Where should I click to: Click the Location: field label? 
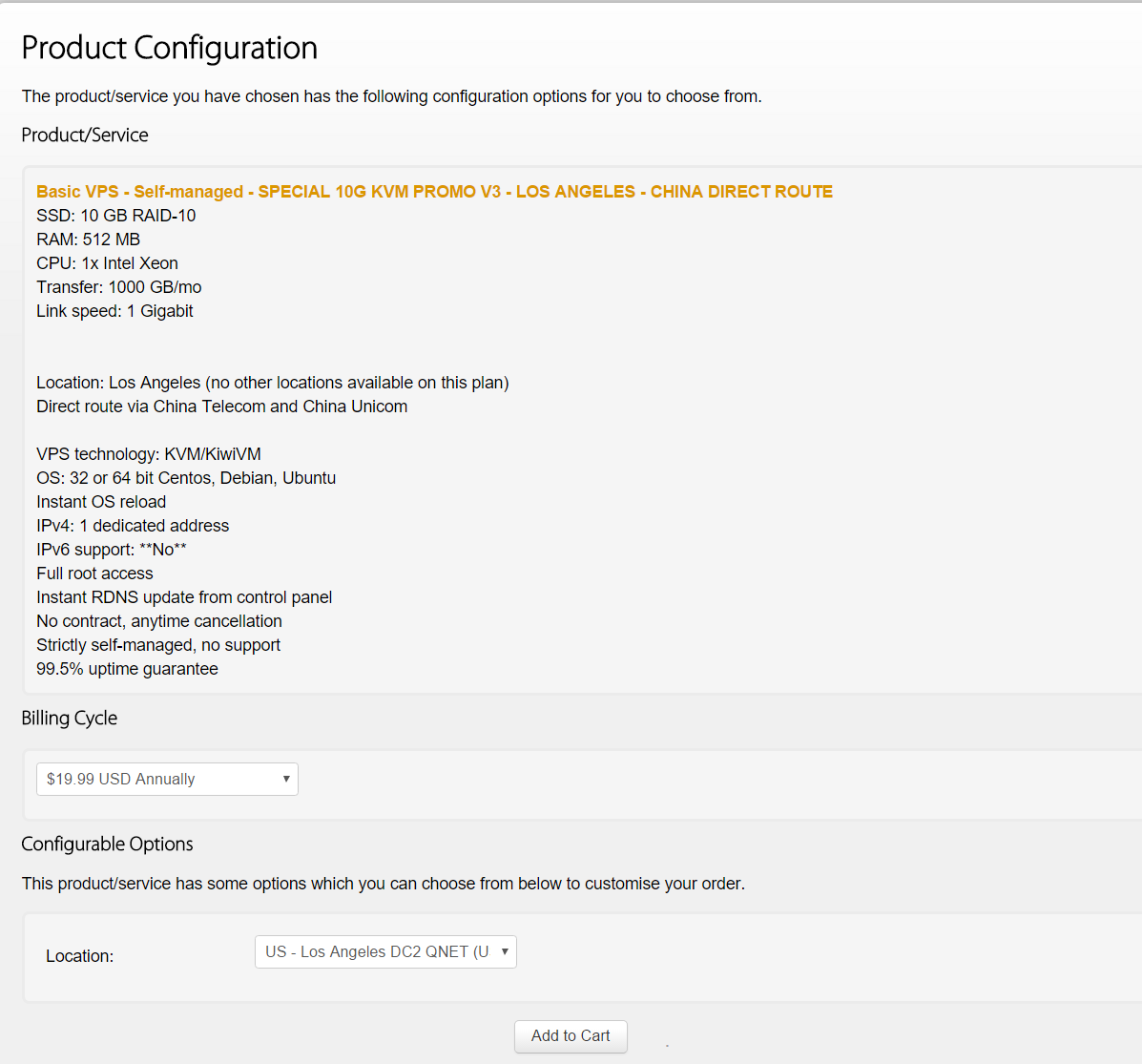[79, 956]
